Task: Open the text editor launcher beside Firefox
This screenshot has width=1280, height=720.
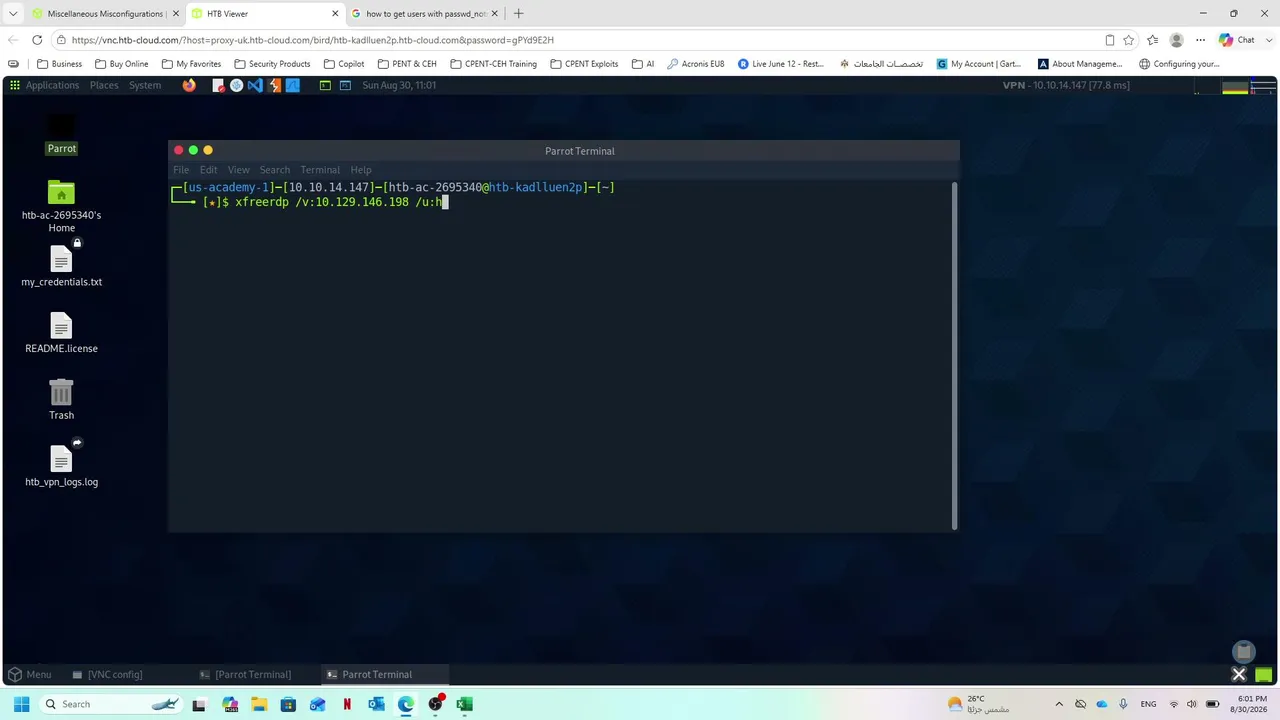Action: [218, 85]
